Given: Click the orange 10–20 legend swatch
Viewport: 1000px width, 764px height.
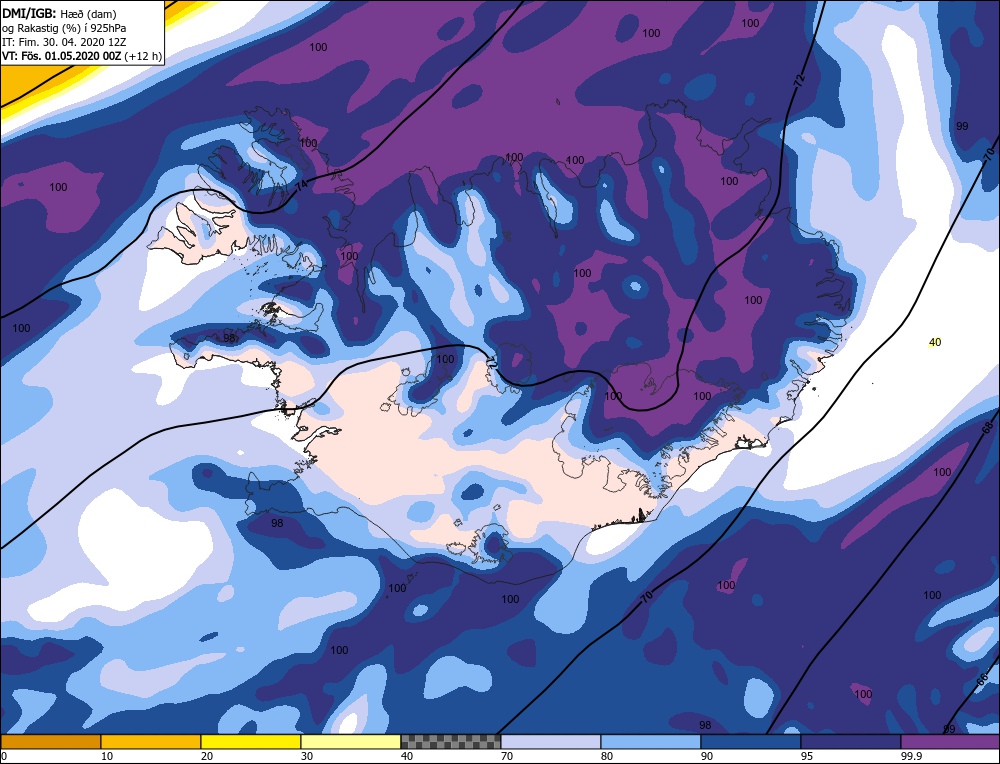Looking at the screenshot, I should (151, 742).
